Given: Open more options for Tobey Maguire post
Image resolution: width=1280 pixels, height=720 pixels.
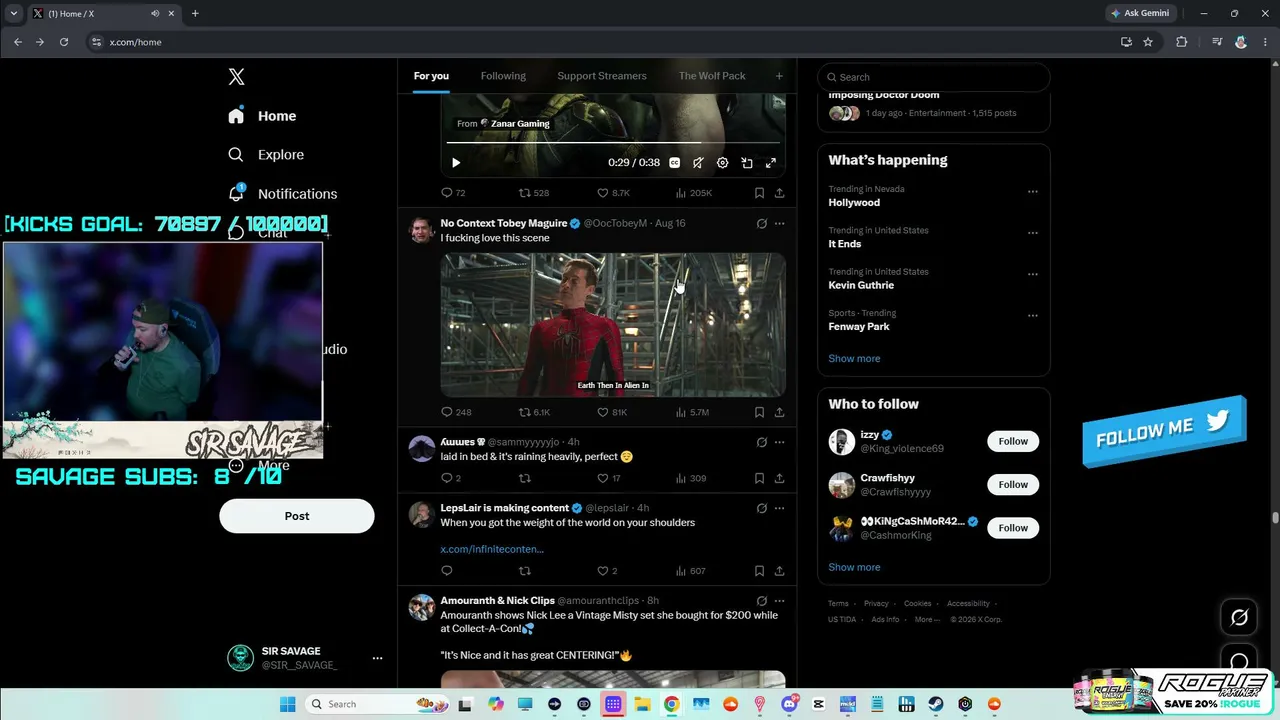Looking at the screenshot, I should pos(779,223).
